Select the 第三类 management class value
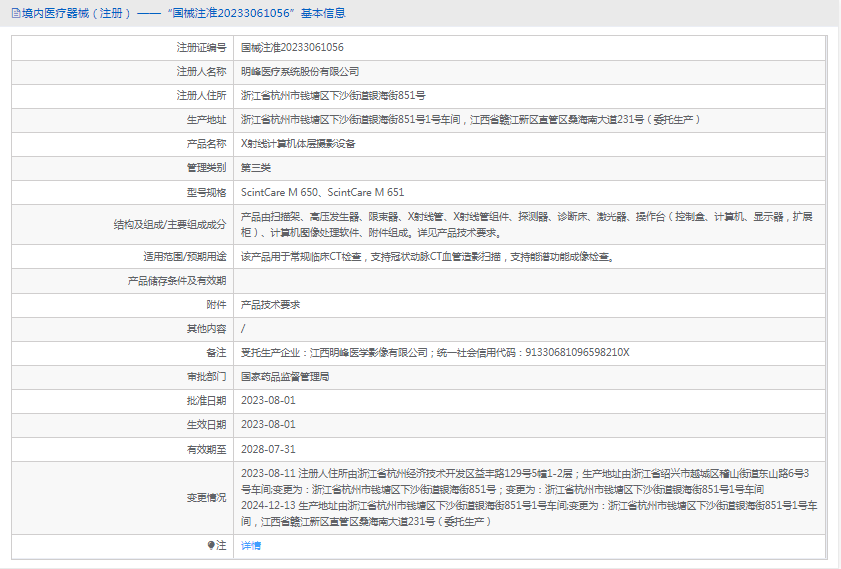841x569 pixels. click(256, 168)
